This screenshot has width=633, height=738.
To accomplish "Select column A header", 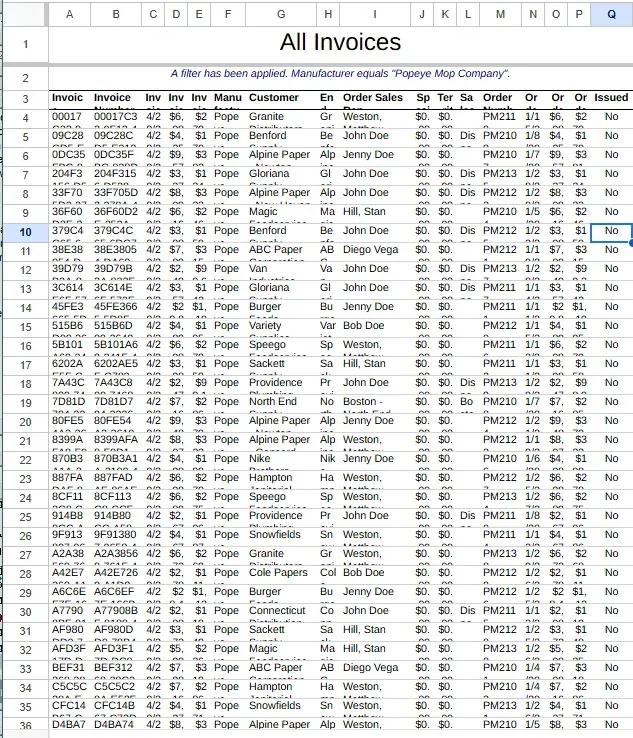I will [x=69, y=14].
